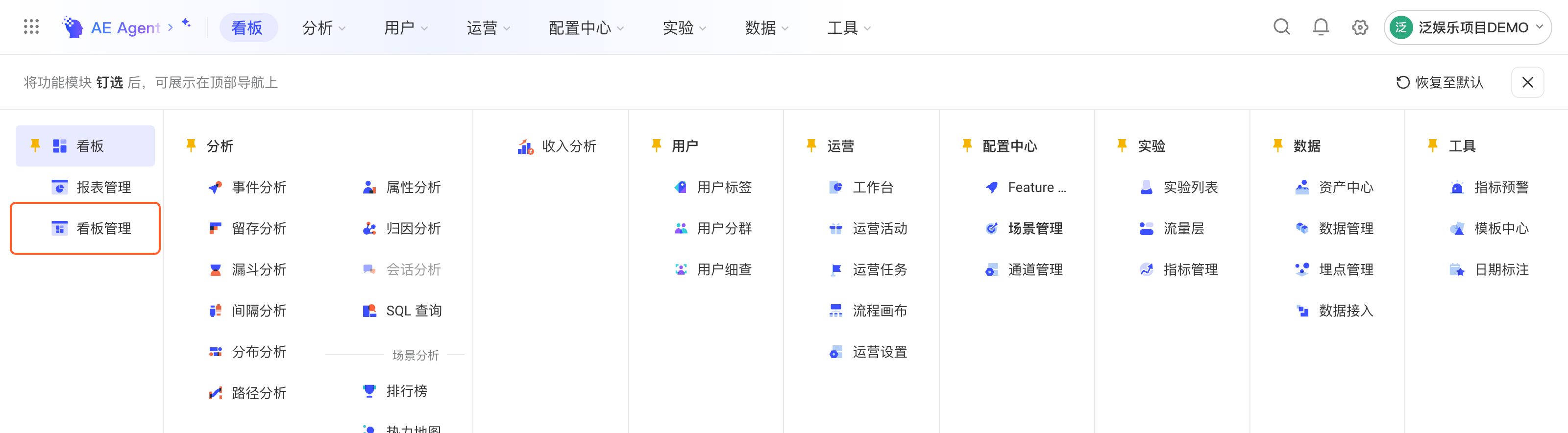Click the 分布分析 icon
Viewport: 1568px width, 433px height.
(x=215, y=352)
